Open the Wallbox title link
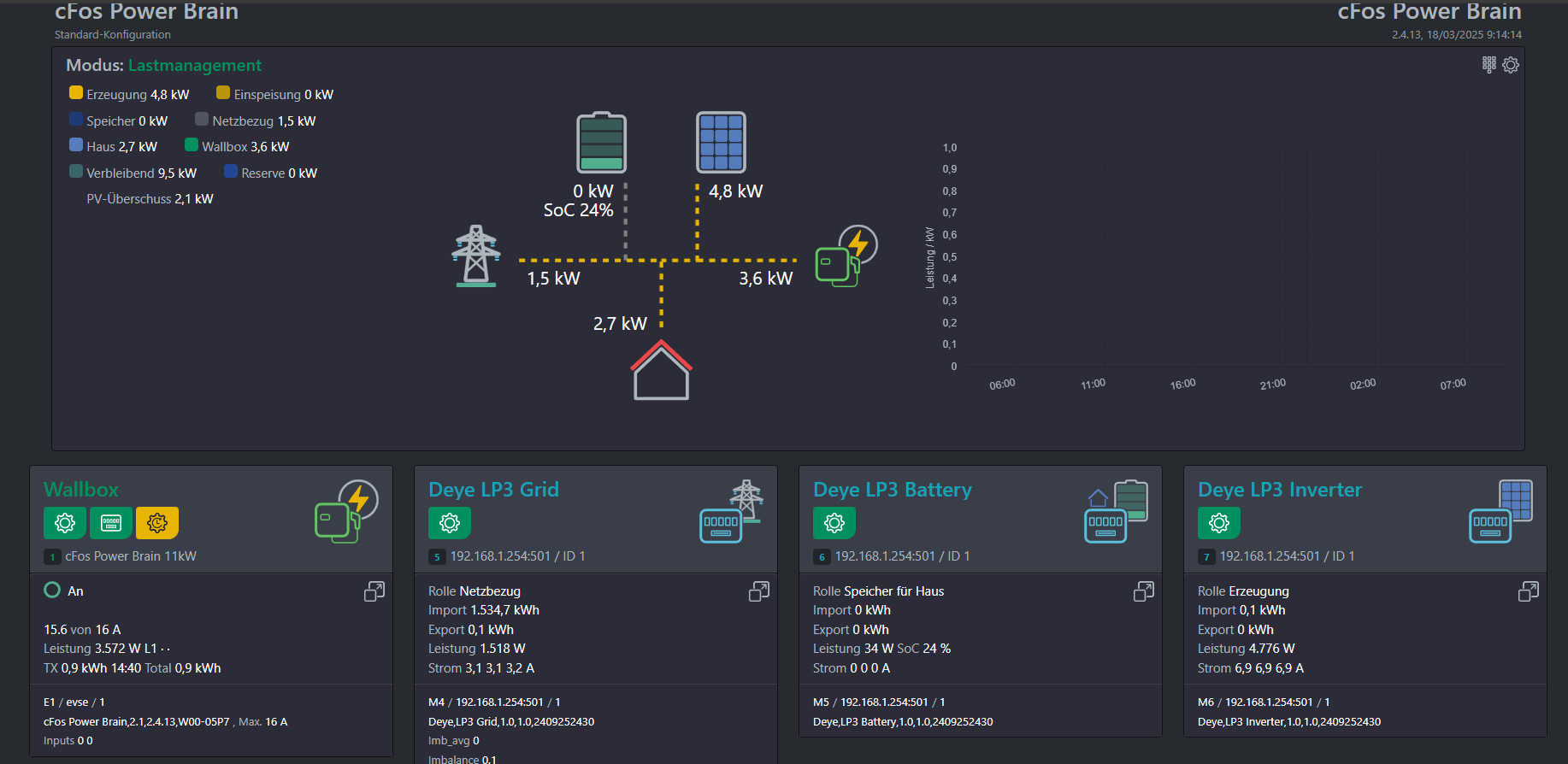Screen dimensions: 1568x764 [x=81, y=490]
